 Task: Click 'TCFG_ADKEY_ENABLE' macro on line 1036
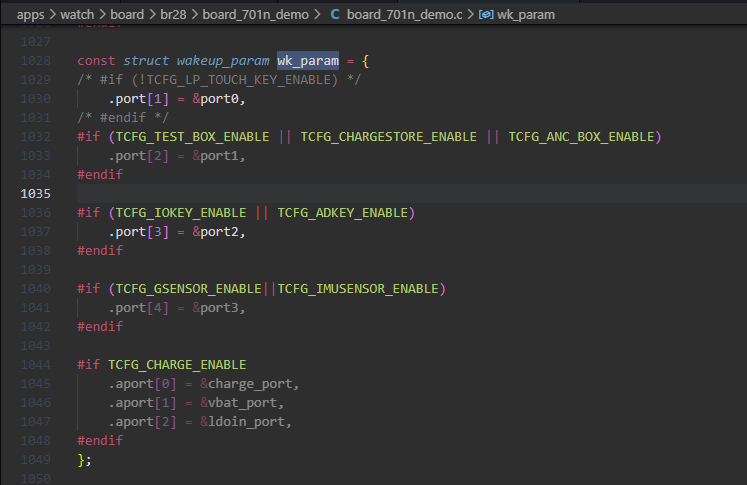click(343, 213)
